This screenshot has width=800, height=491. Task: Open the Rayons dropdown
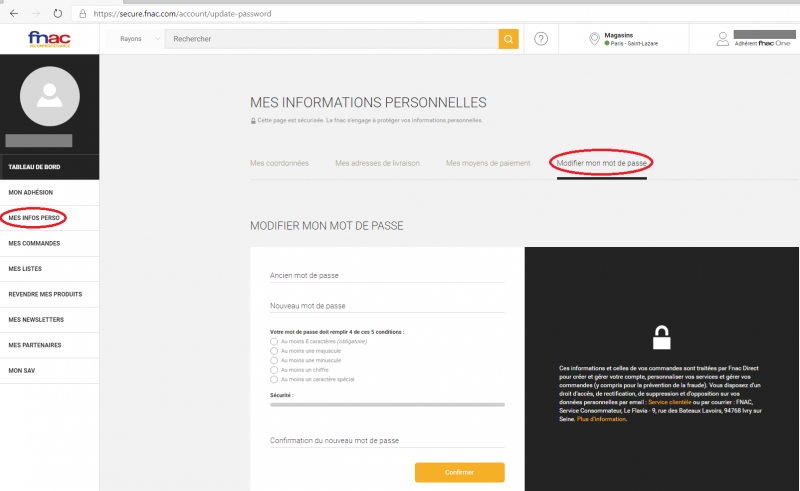(133, 39)
